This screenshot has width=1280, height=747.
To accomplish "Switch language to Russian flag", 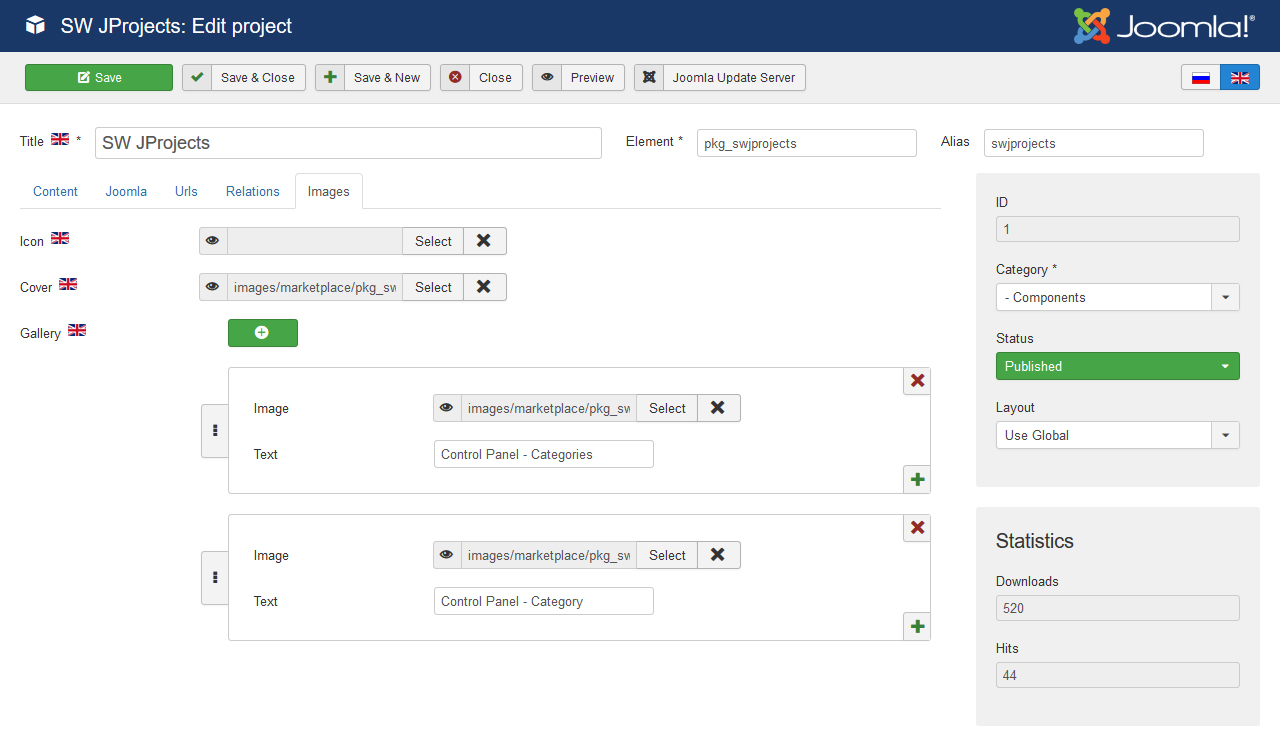I will (x=1201, y=78).
